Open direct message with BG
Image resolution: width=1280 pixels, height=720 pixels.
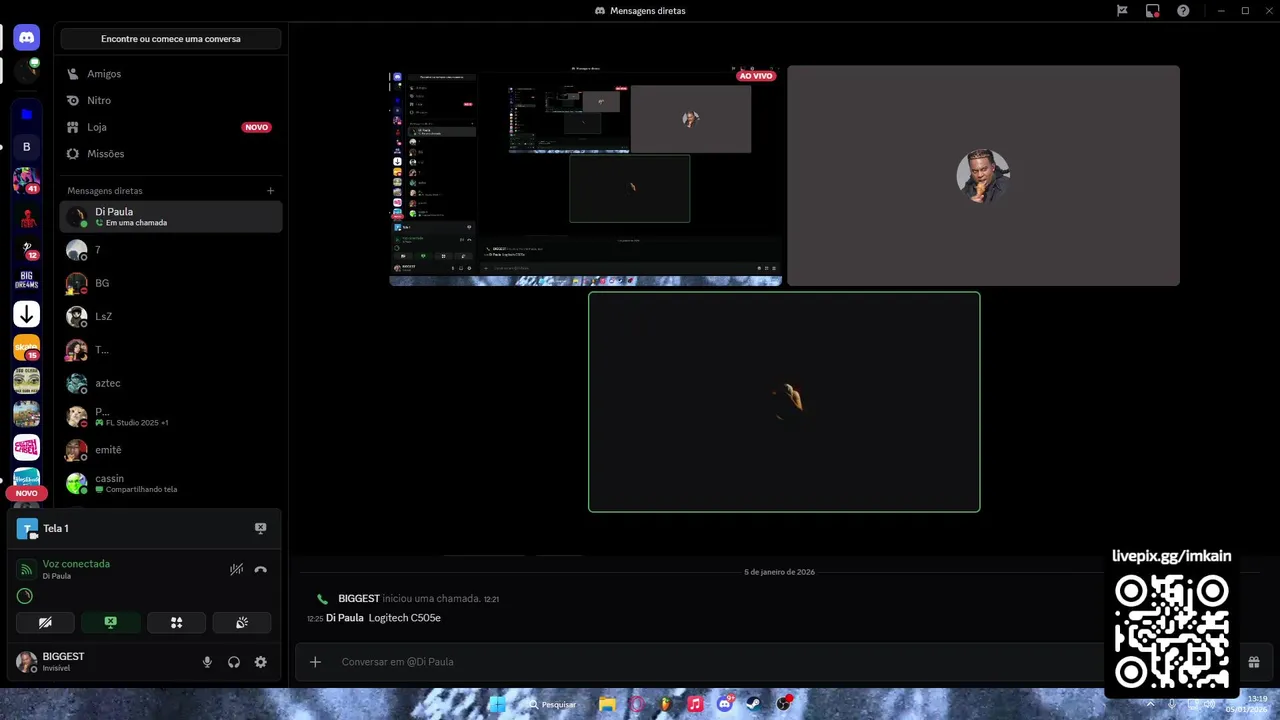point(171,283)
